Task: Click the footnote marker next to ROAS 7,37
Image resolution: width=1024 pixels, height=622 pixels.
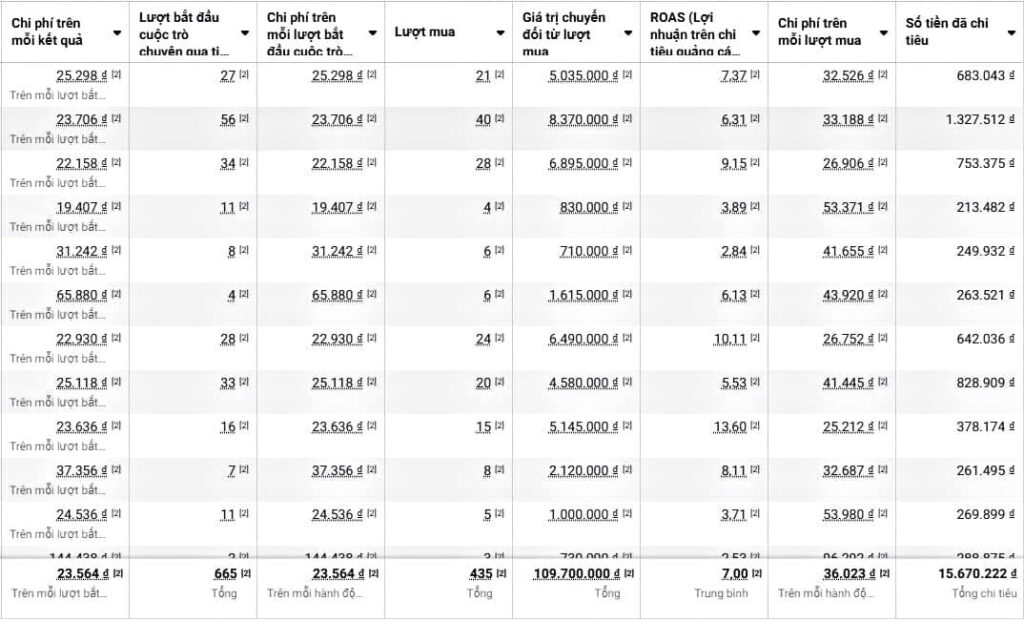Action: coord(755,75)
